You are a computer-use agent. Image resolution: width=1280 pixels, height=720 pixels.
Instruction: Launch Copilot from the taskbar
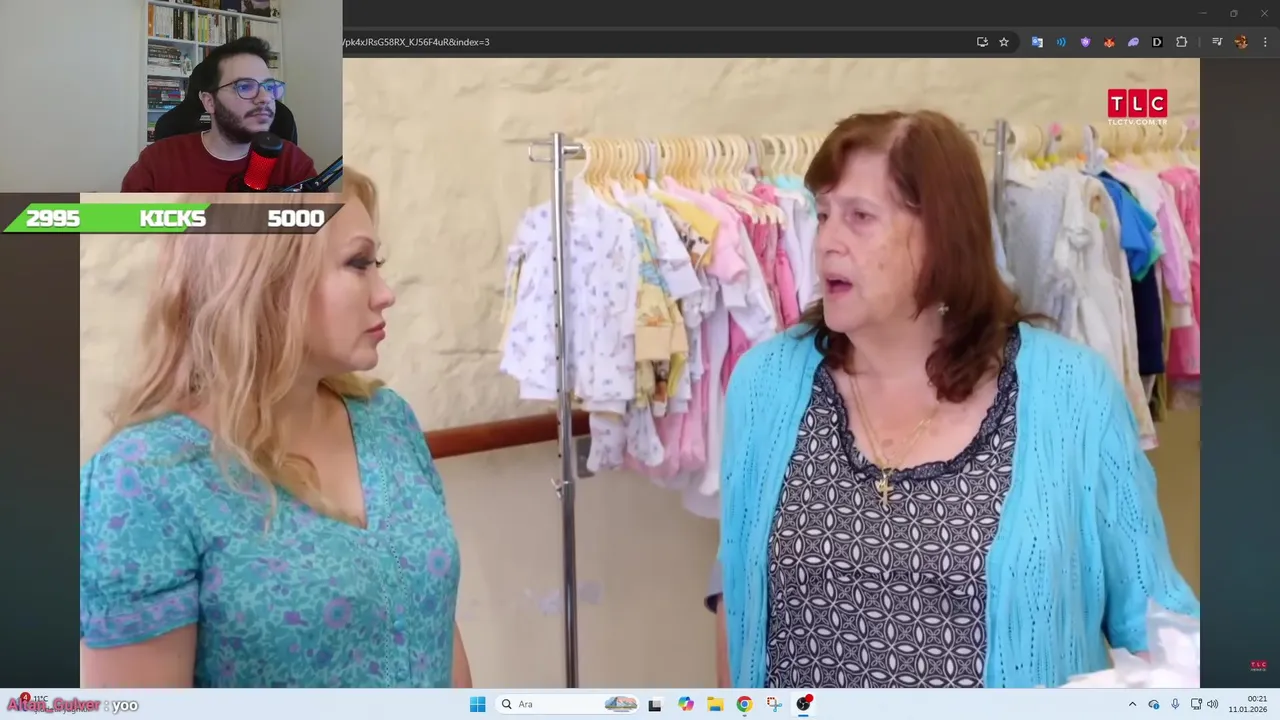point(686,704)
